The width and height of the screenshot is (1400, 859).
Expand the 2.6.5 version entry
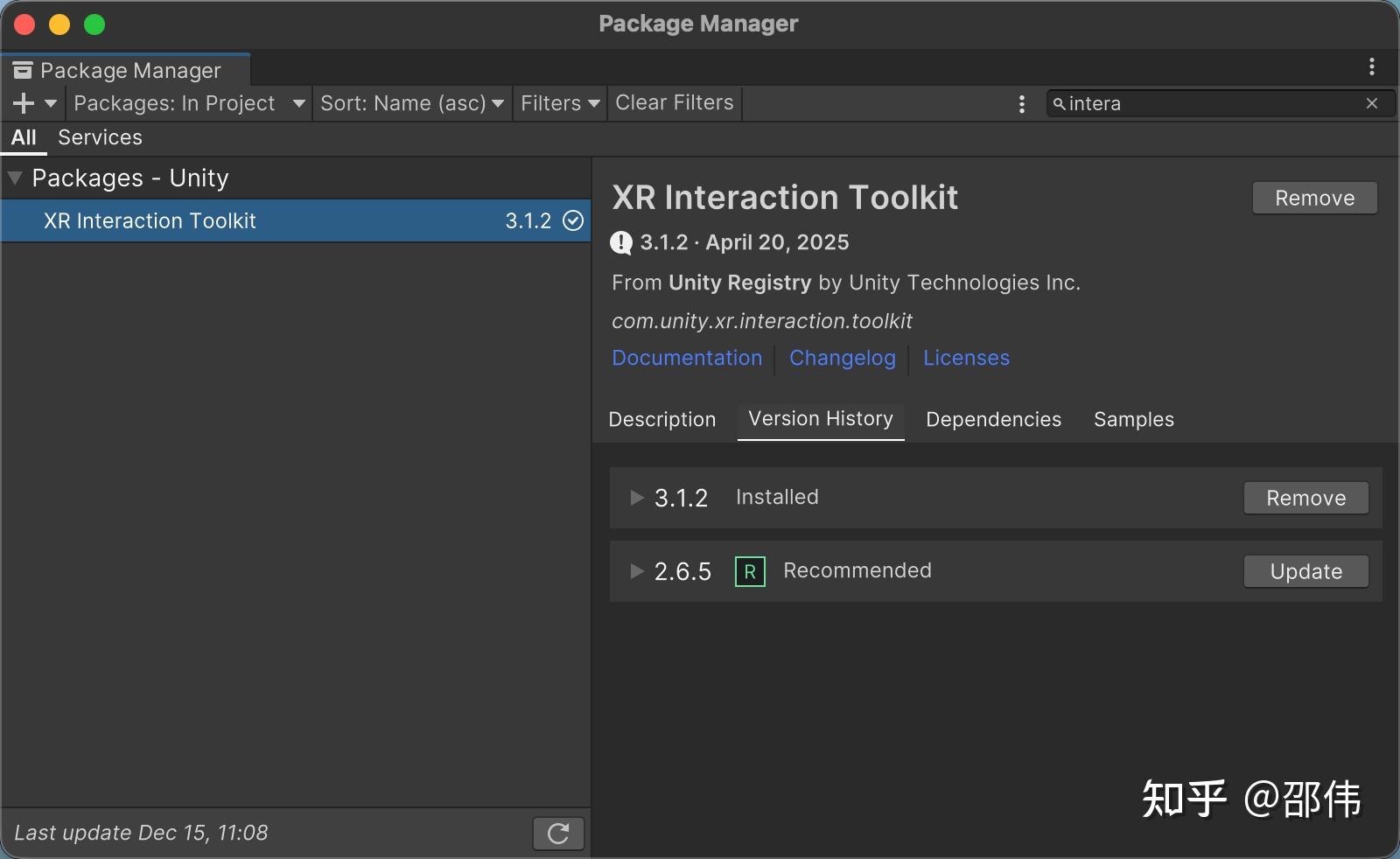[x=637, y=571]
